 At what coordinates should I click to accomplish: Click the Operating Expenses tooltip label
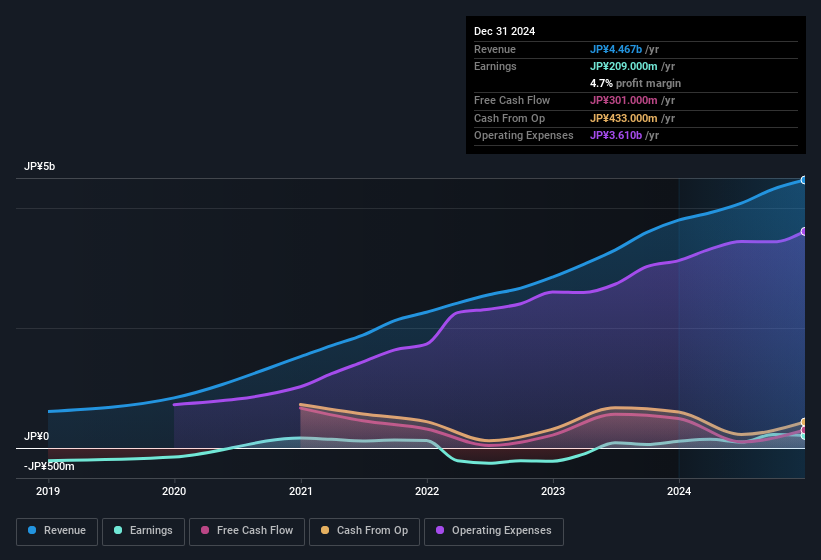click(x=524, y=135)
